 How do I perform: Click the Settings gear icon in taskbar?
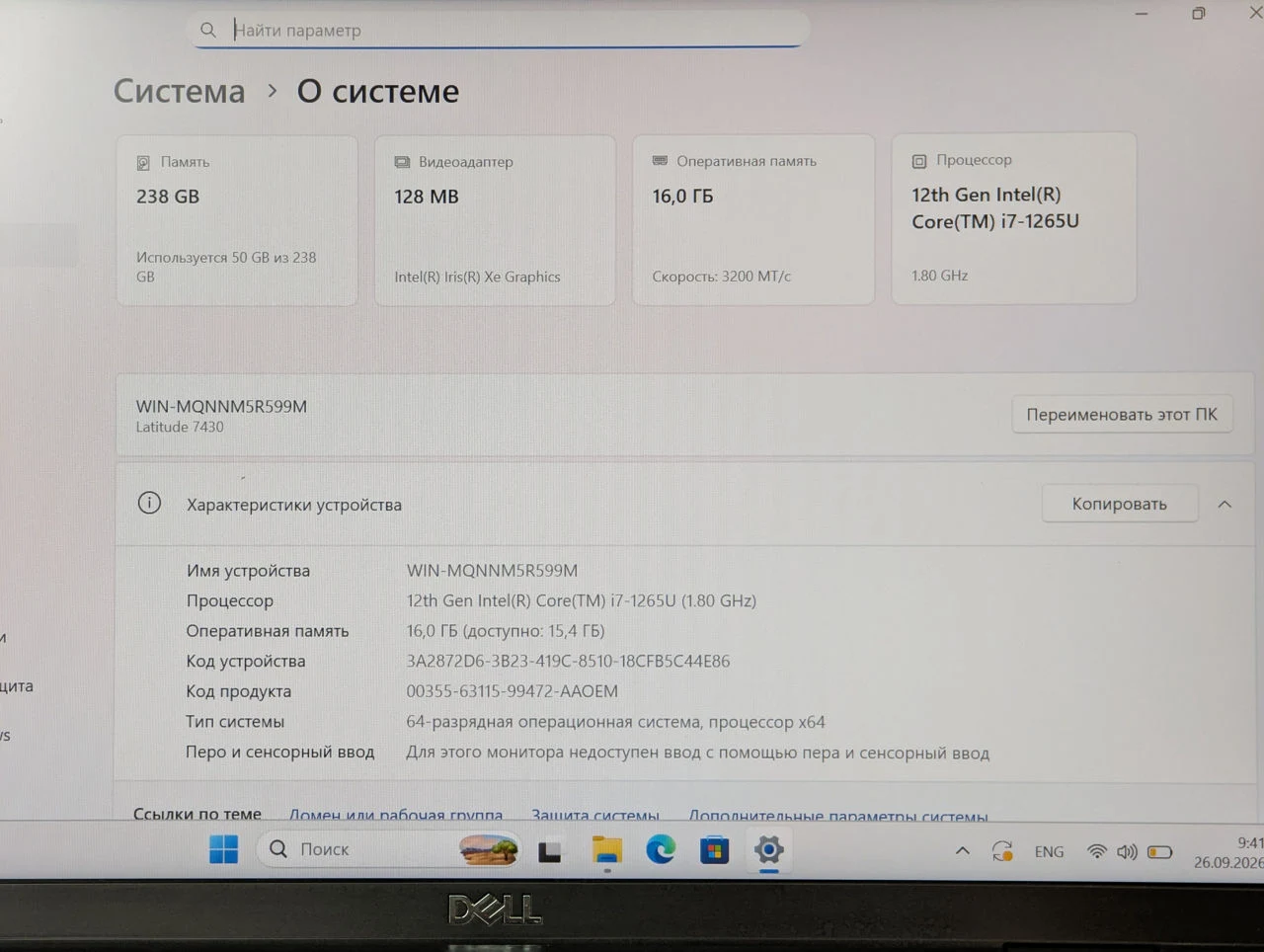(768, 849)
